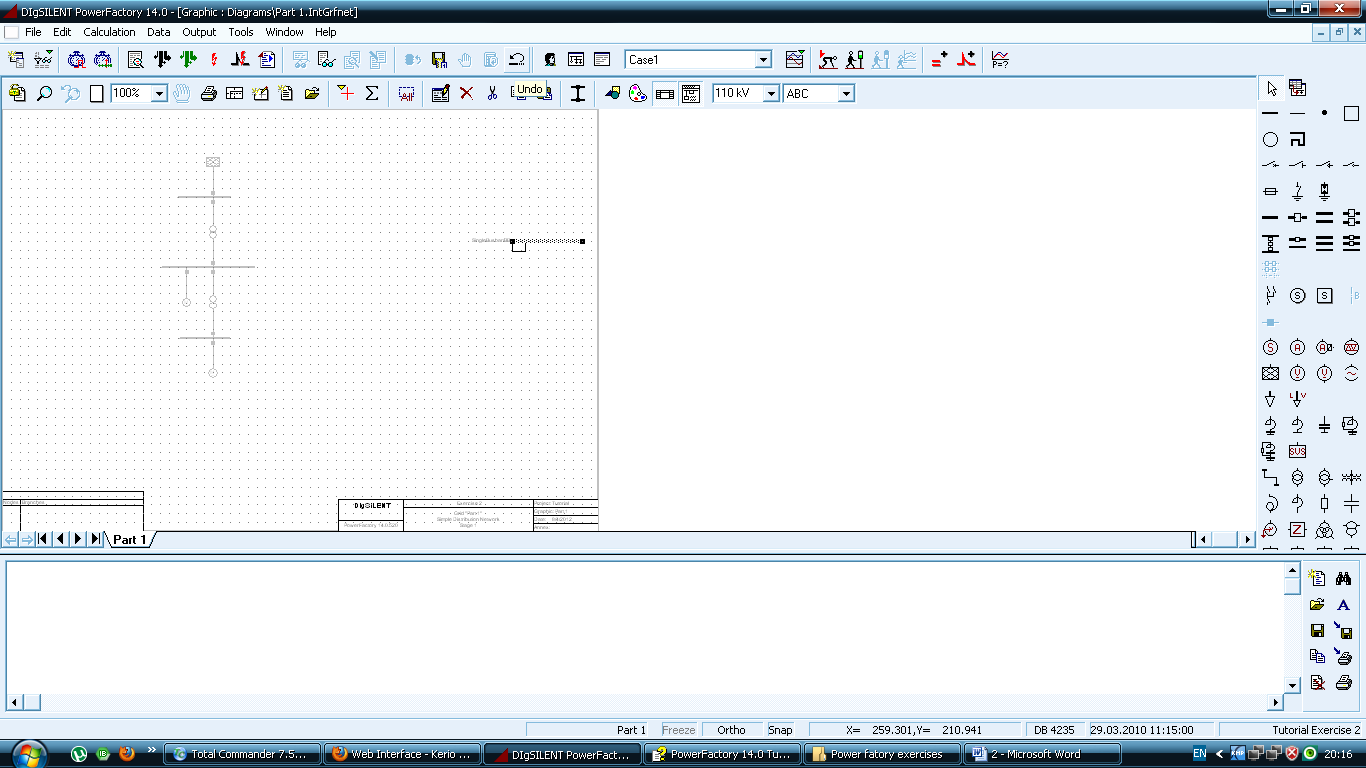
Task: Select the SVS static var system tool
Action: (1298, 452)
